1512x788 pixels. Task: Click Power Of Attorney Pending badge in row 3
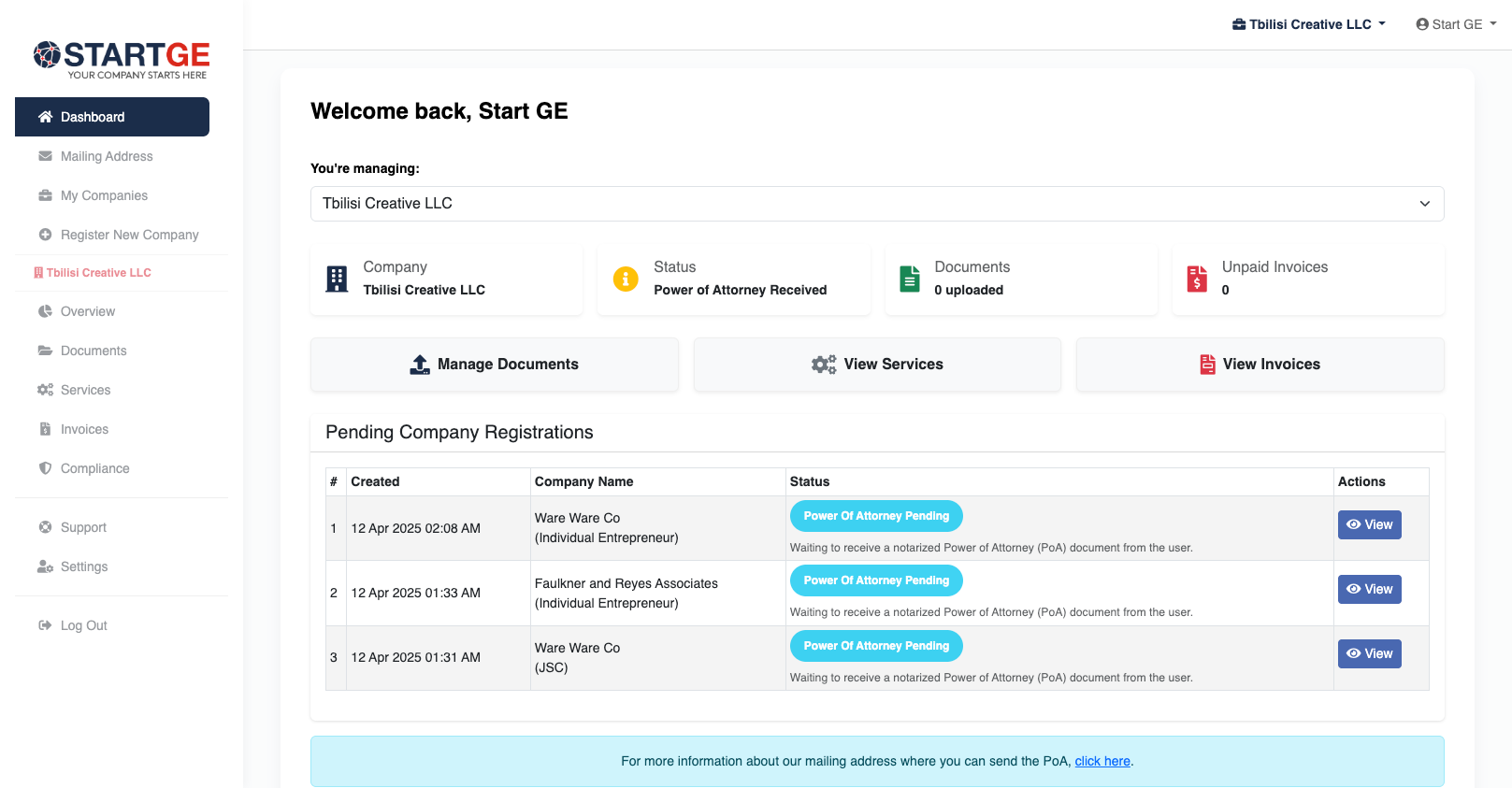(876, 646)
